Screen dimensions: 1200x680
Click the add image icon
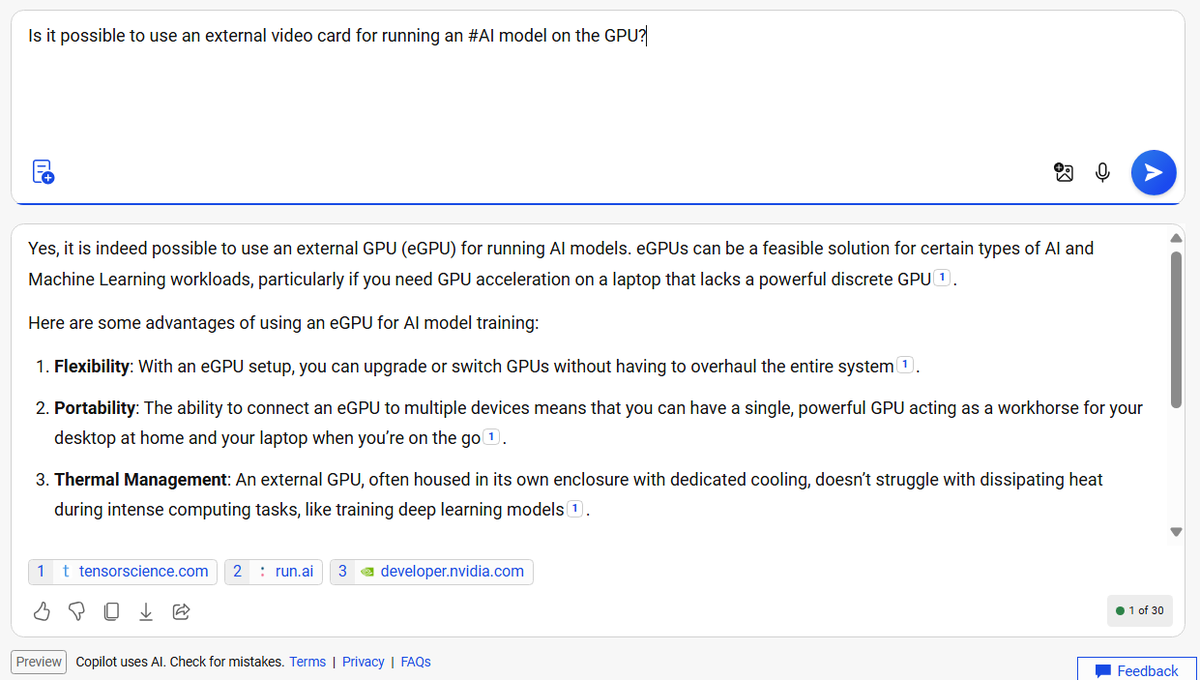tap(1064, 173)
